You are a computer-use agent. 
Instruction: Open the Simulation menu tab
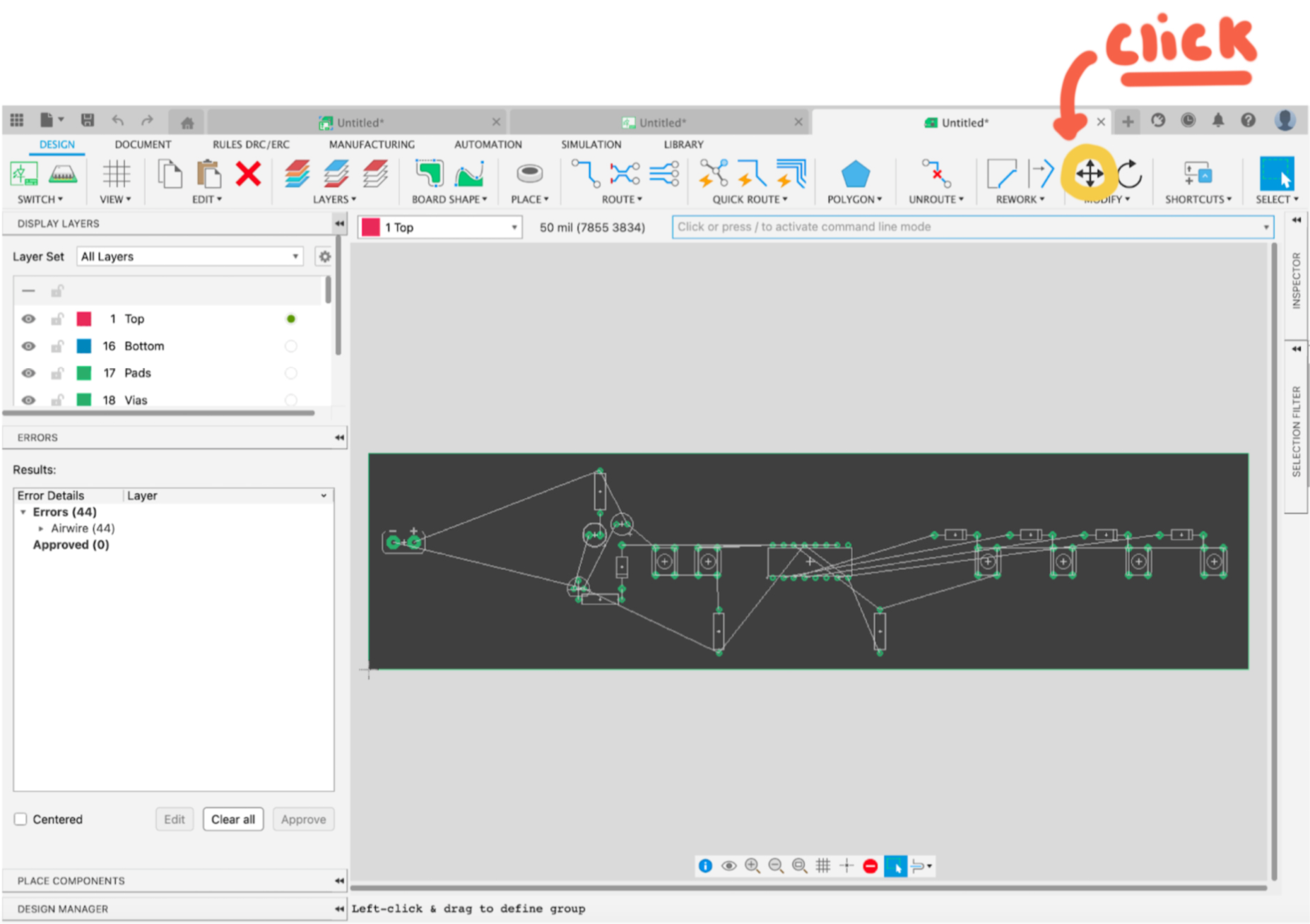pos(591,144)
